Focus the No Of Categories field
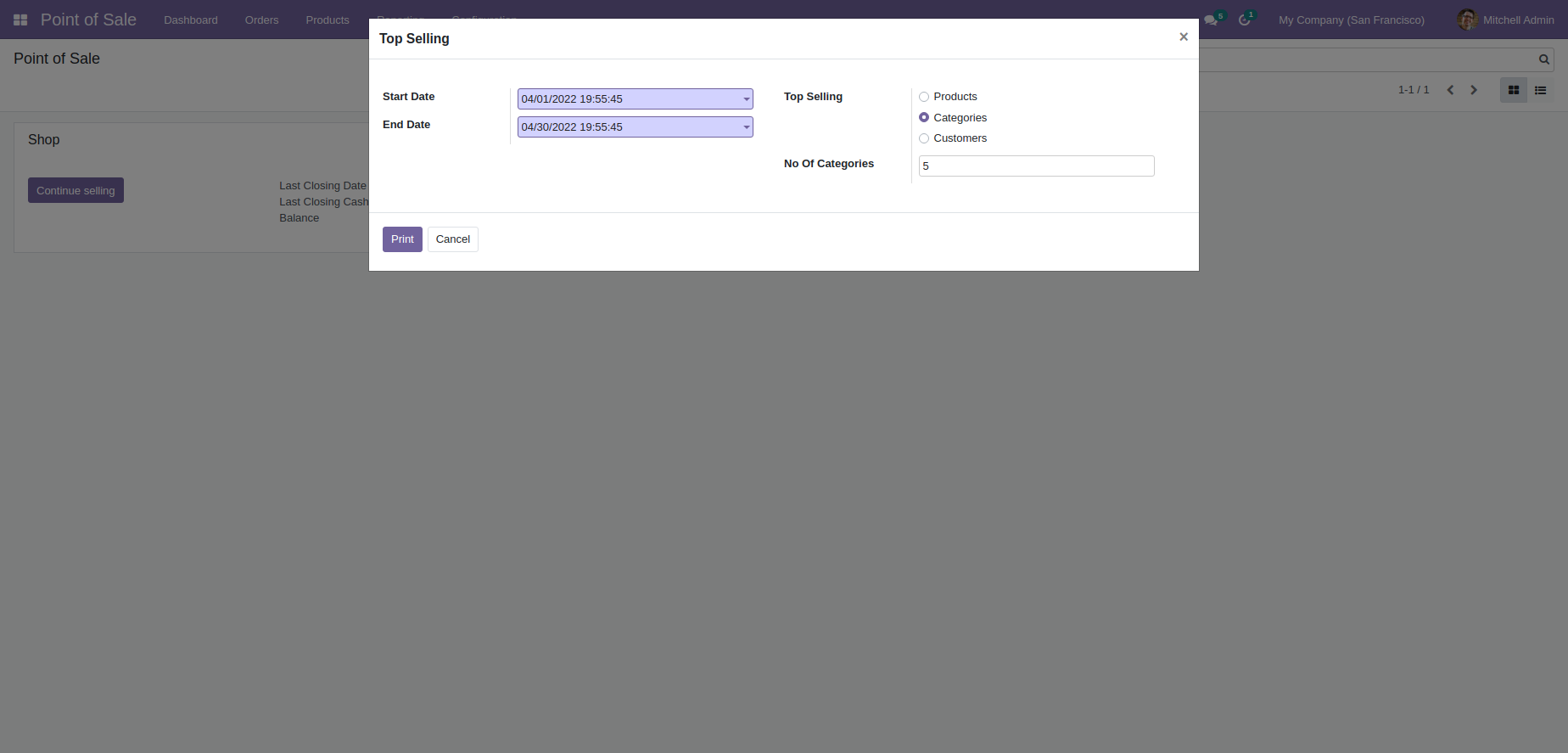 pos(1037,166)
